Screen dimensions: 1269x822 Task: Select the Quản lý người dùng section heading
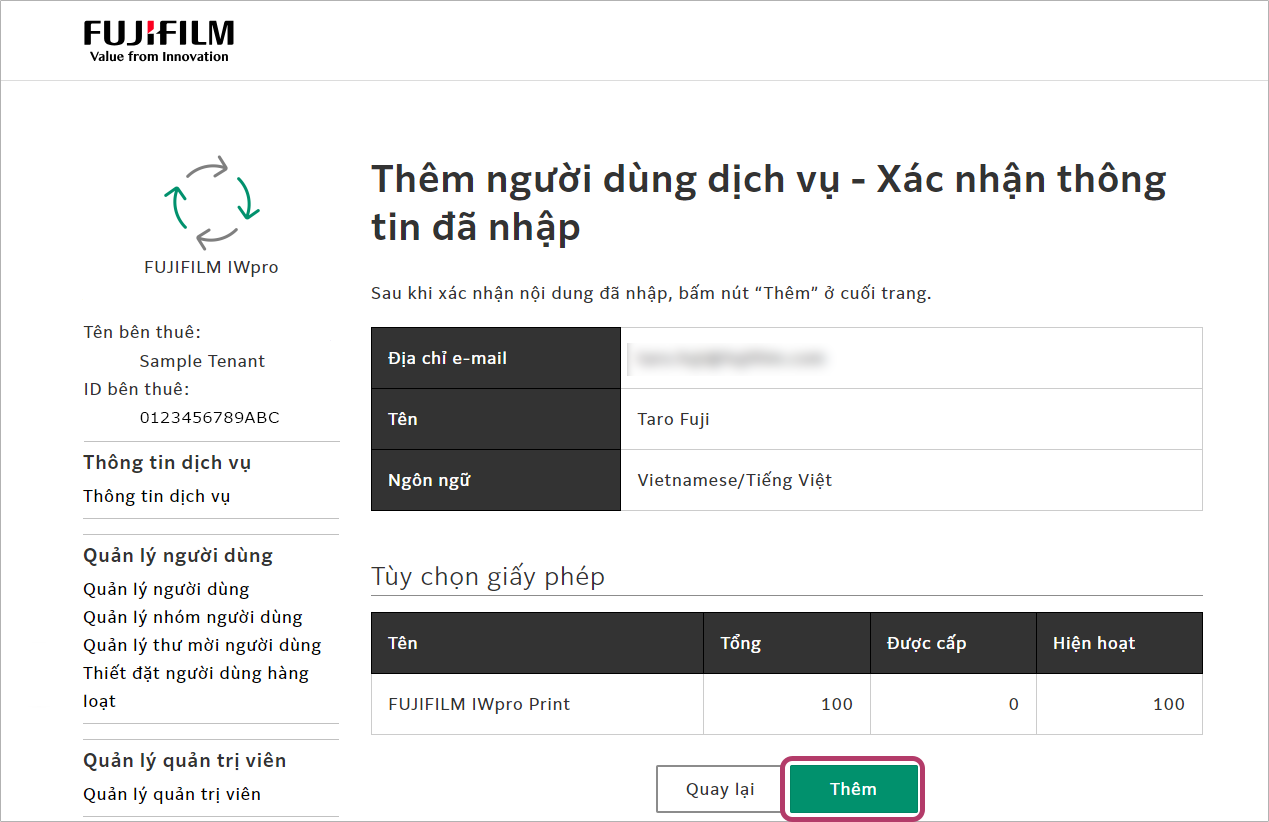pos(178,555)
